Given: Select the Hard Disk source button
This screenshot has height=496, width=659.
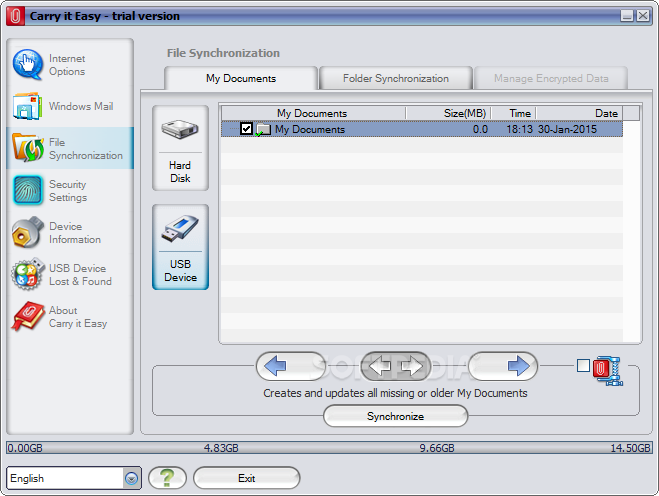Looking at the screenshot, I should coord(180,148).
